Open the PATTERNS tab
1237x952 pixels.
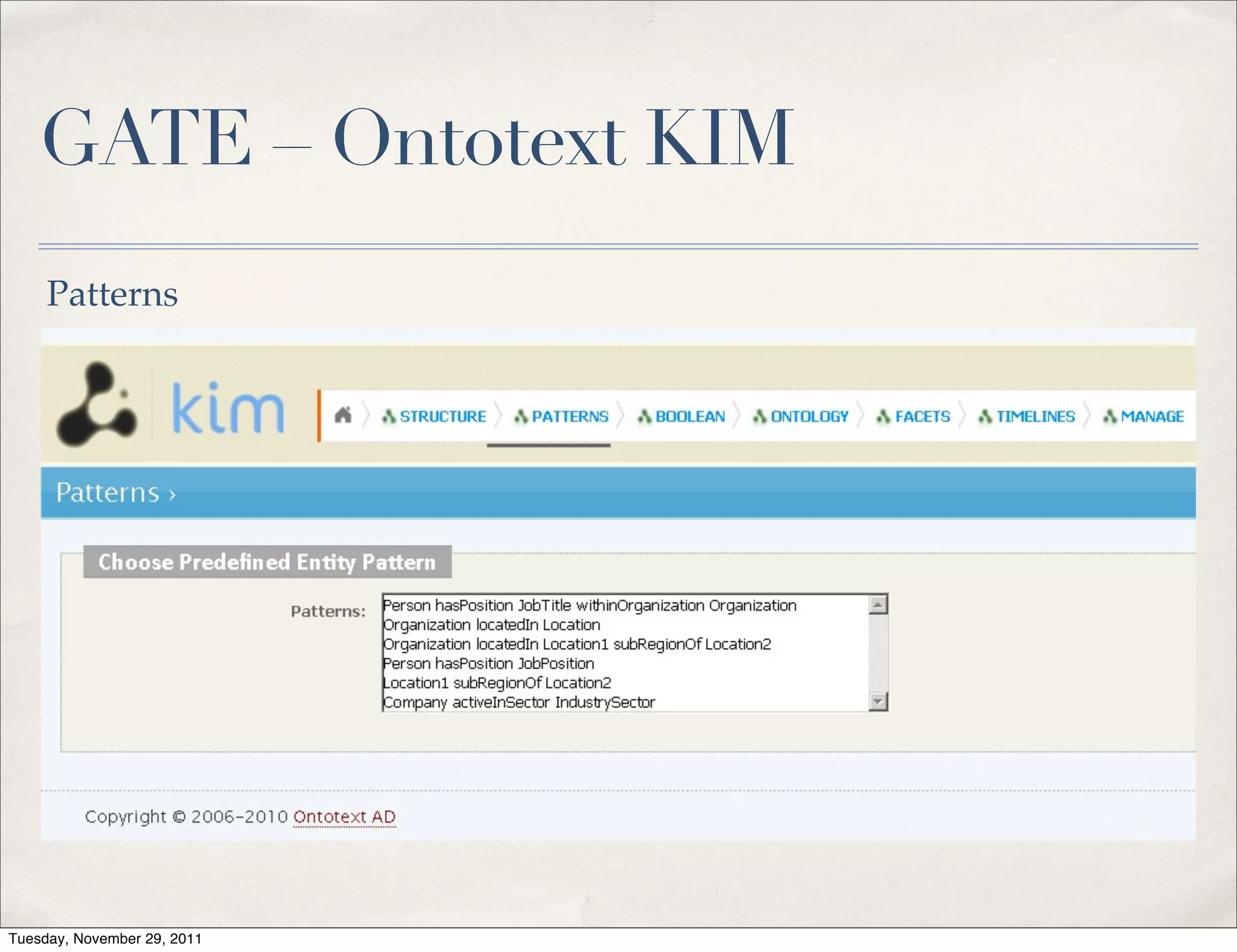pyautogui.click(x=570, y=416)
